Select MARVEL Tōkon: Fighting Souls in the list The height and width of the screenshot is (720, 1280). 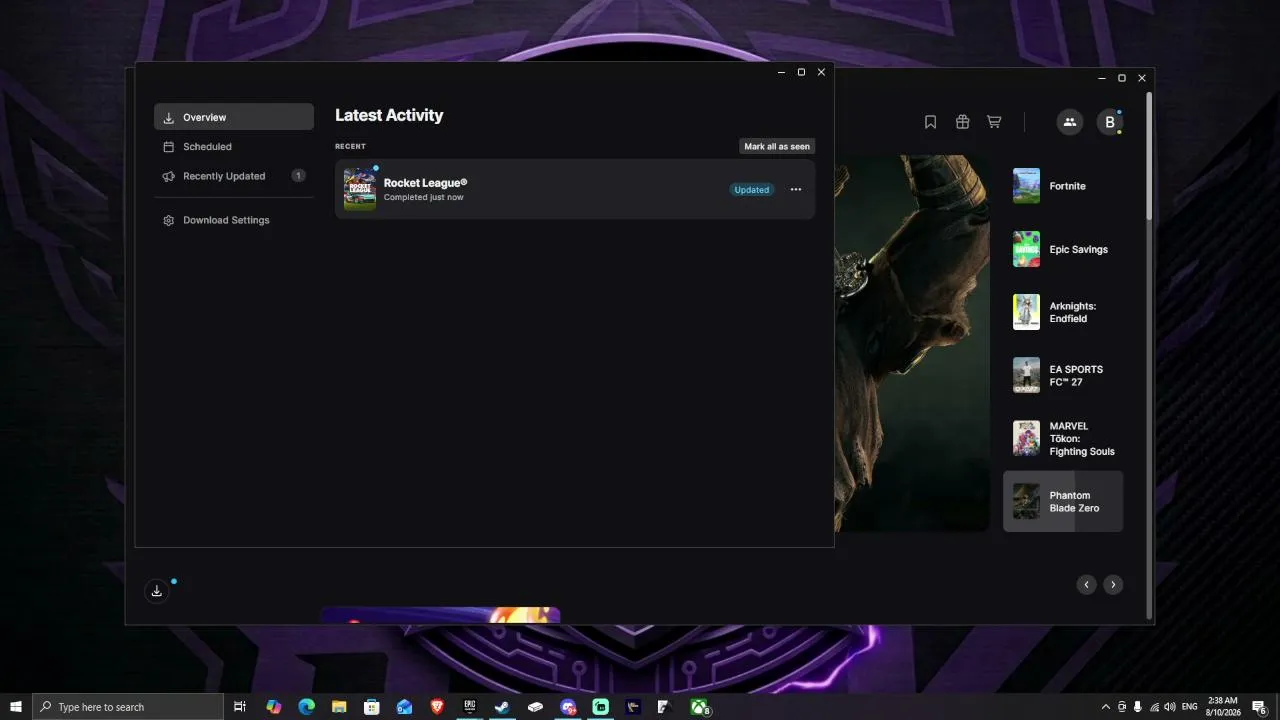click(x=1063, y=438)
